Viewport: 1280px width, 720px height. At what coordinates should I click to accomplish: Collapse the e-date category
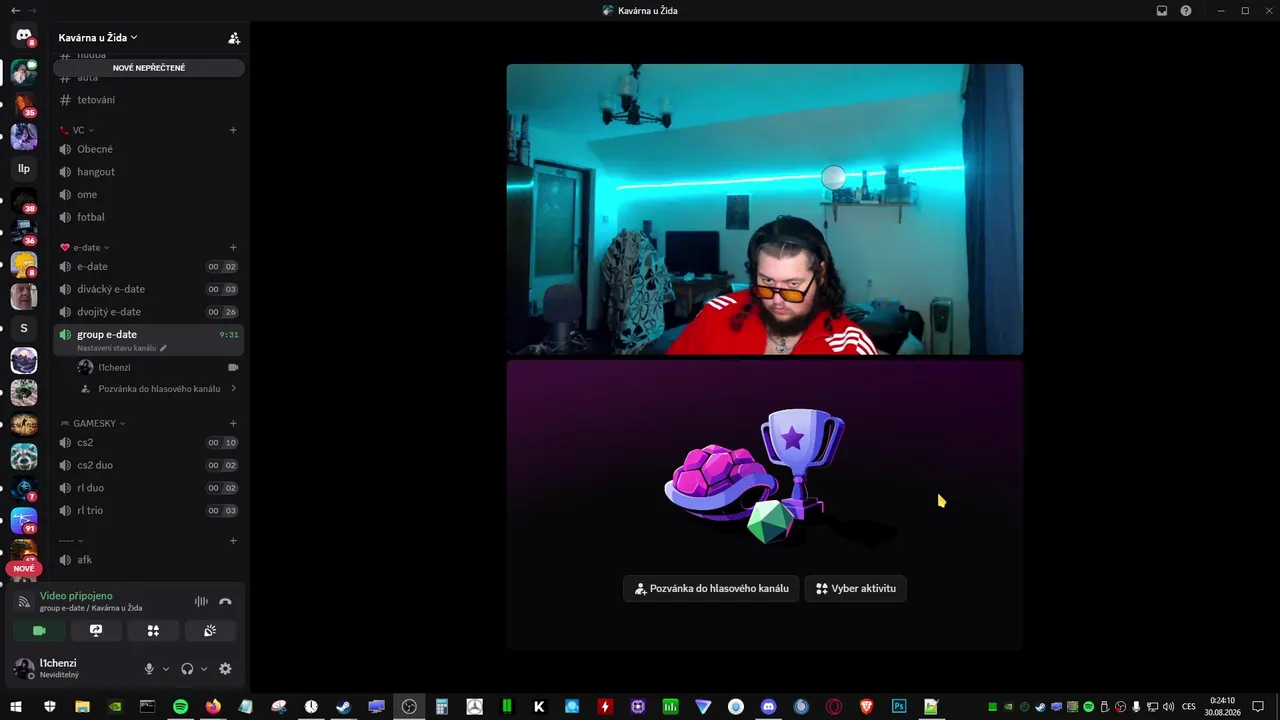(85, 247)
